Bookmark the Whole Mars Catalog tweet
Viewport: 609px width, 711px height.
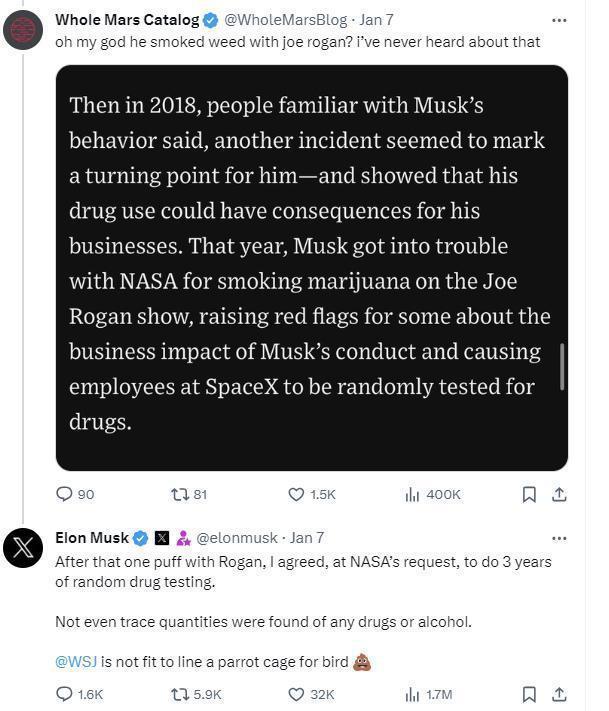click(x=530, y=494)
